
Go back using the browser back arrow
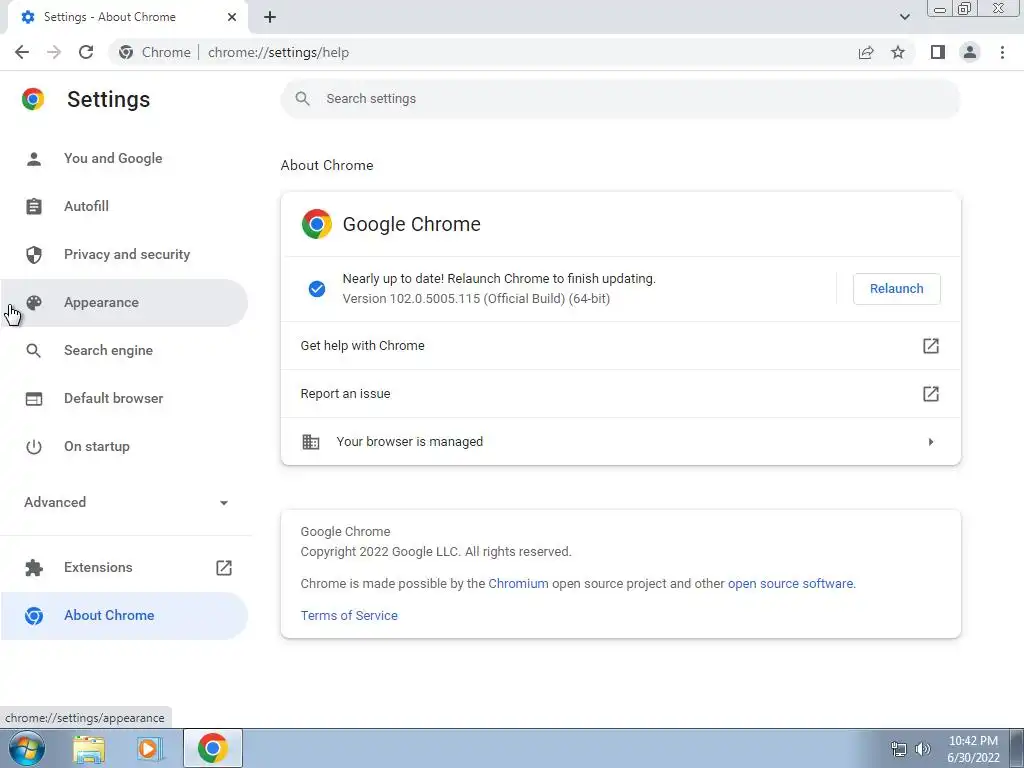click(x=22, y=52)
